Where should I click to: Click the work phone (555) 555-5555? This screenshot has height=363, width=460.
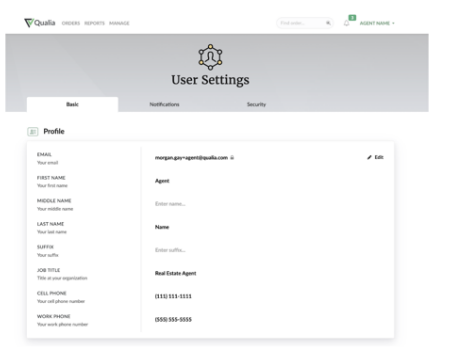click(173, 320)
